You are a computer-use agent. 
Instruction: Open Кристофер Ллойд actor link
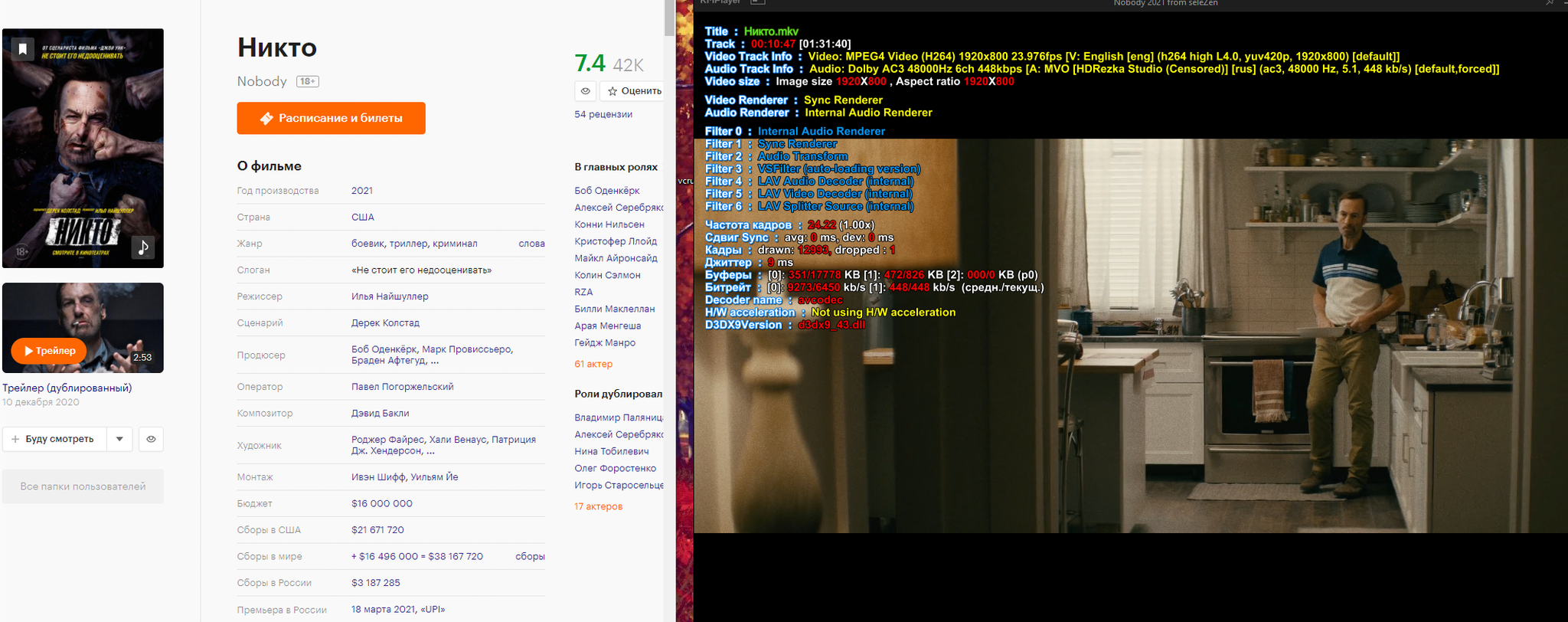coord(616,241)
